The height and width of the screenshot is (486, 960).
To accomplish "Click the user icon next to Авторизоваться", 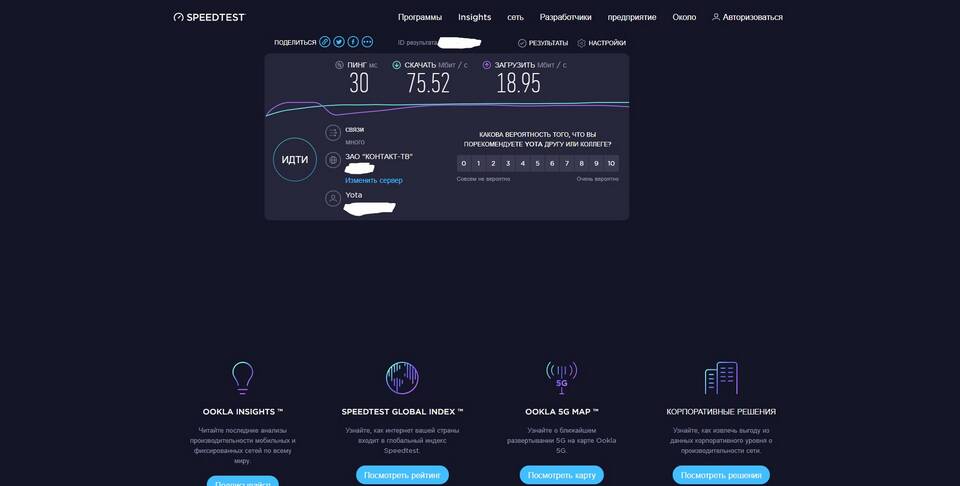I will (x=716, y=17).
